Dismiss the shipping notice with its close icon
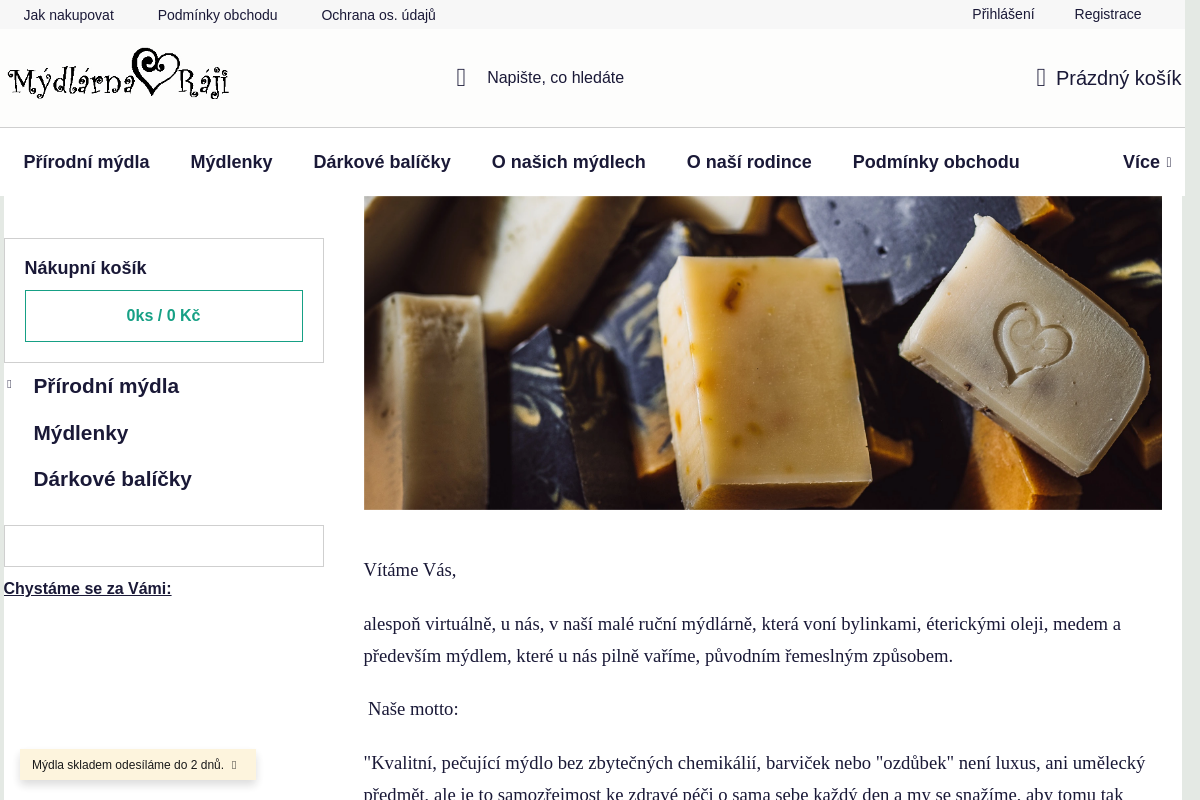 pos(234,765)
